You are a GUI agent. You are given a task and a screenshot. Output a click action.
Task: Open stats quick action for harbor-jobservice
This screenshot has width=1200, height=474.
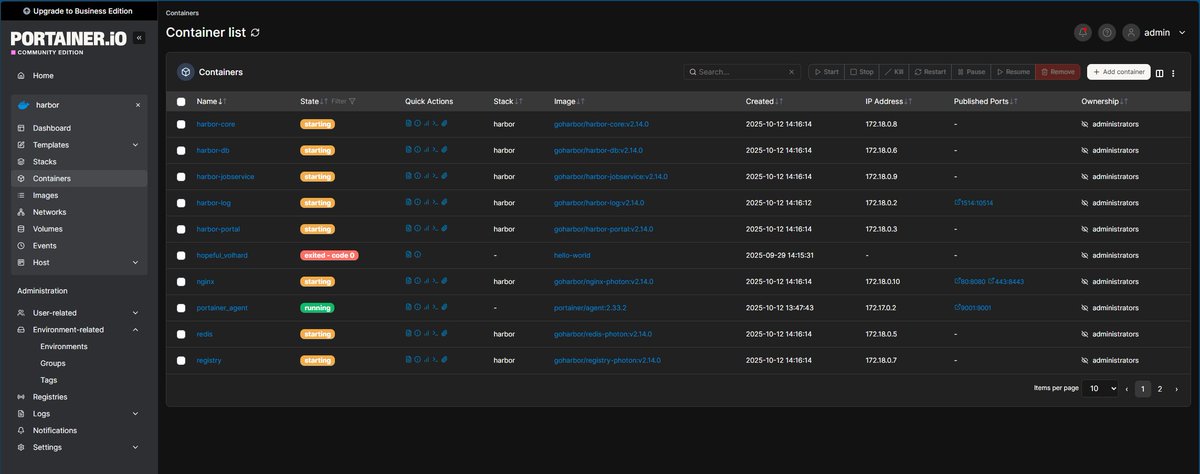tap(426, 176)
